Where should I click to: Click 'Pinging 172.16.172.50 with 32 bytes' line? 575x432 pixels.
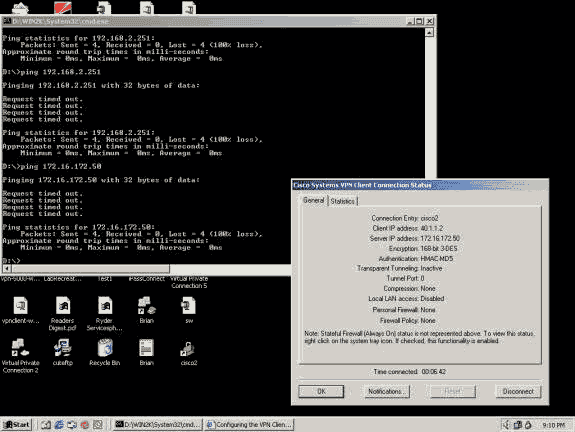(101, 180)
